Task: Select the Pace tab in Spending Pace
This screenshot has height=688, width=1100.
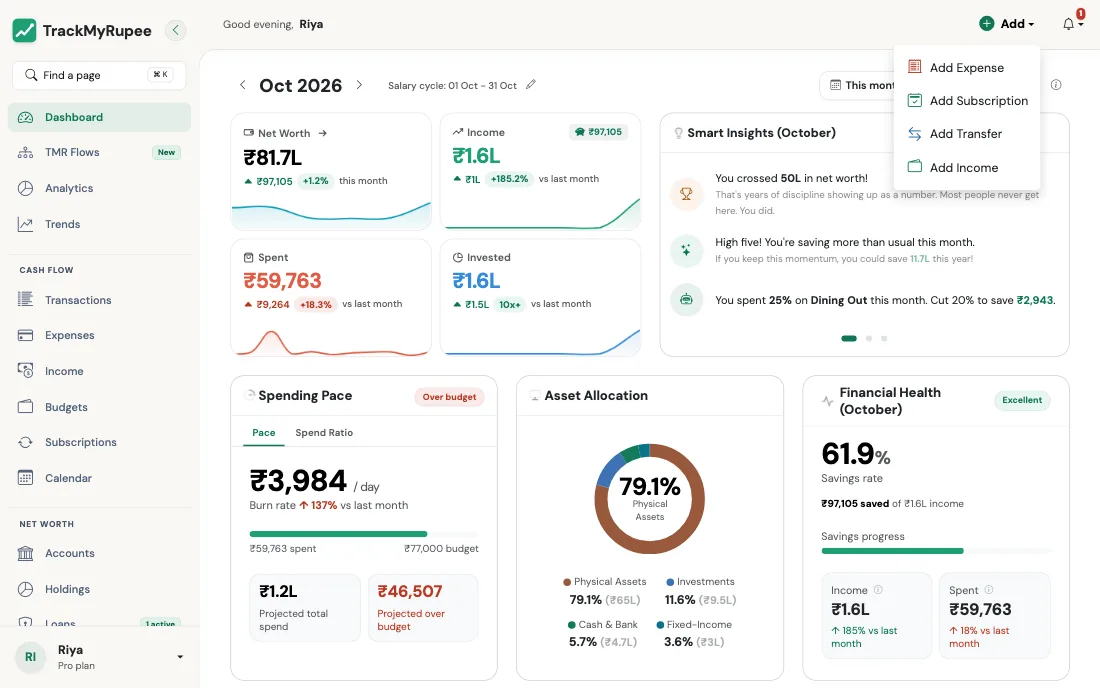Action: [264, 433]
